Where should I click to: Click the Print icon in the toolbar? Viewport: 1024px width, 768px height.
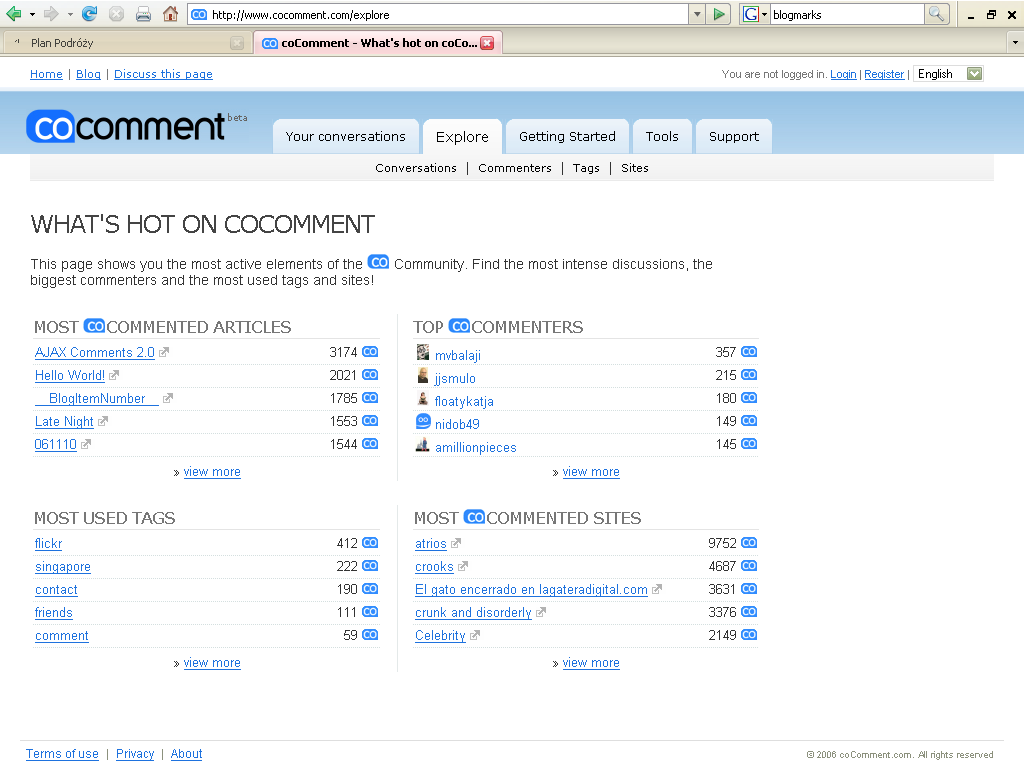(143, 14)
